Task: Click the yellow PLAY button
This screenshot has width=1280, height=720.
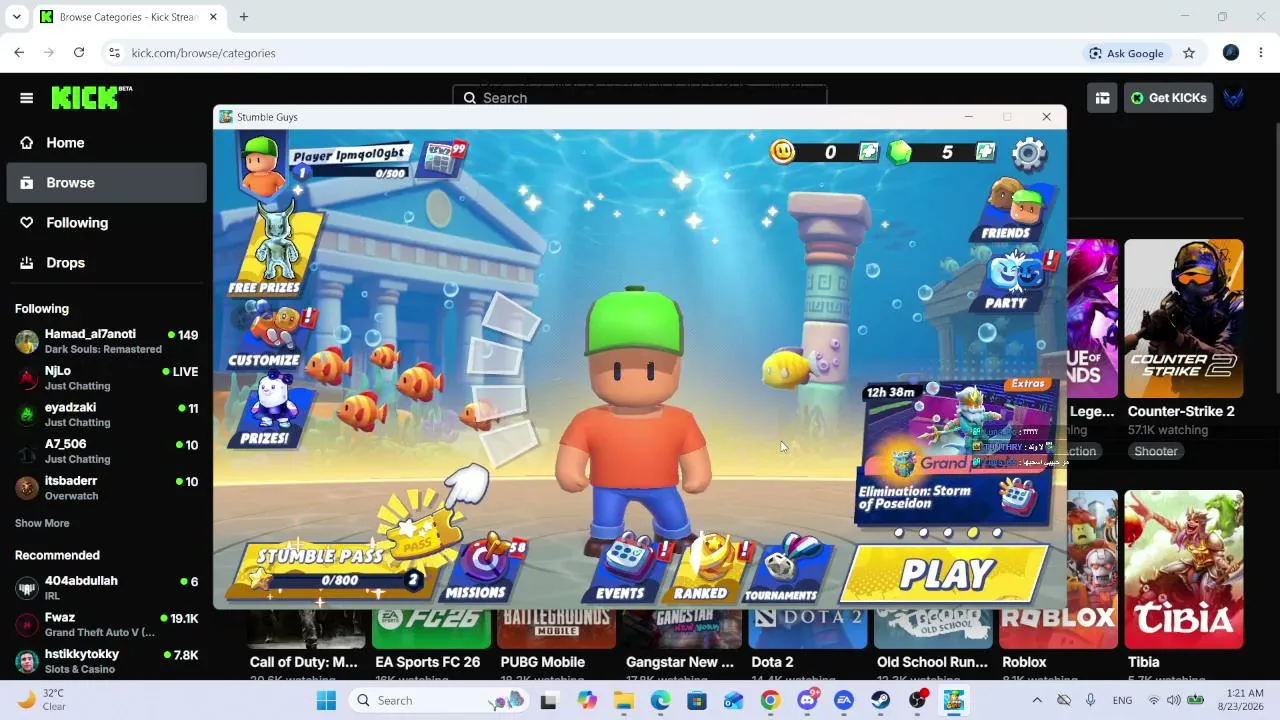Action: click(946, 574)
